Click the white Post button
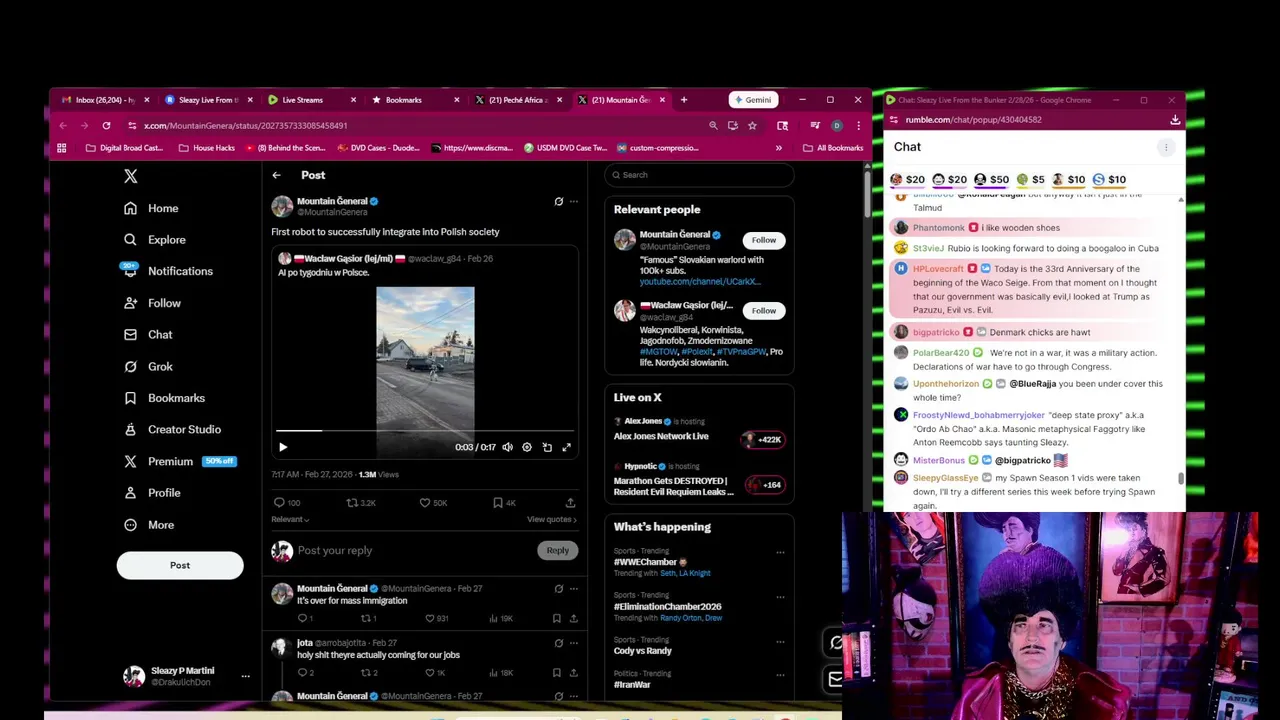Screen dimensions: 1280x720 point(180,565)
